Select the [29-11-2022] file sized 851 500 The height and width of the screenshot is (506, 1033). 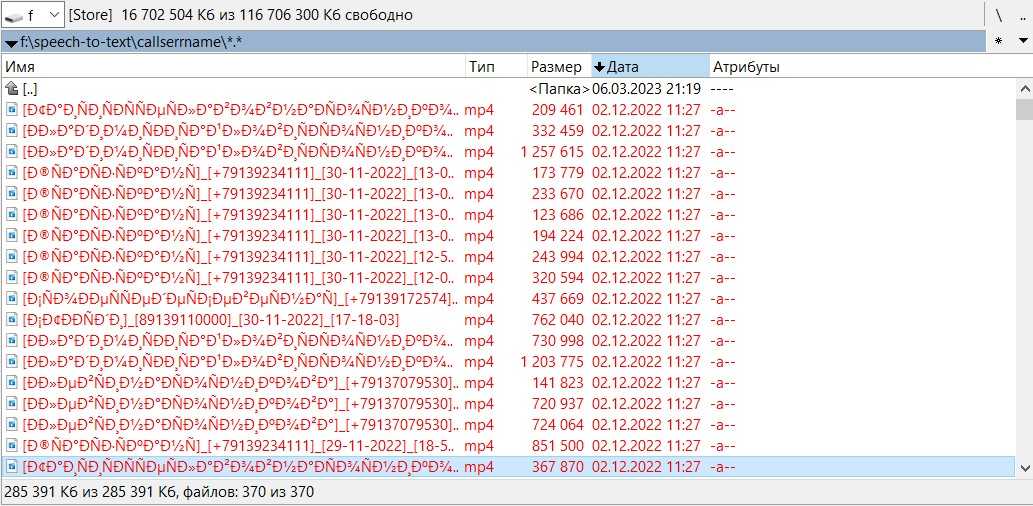(x=240, y=446)
